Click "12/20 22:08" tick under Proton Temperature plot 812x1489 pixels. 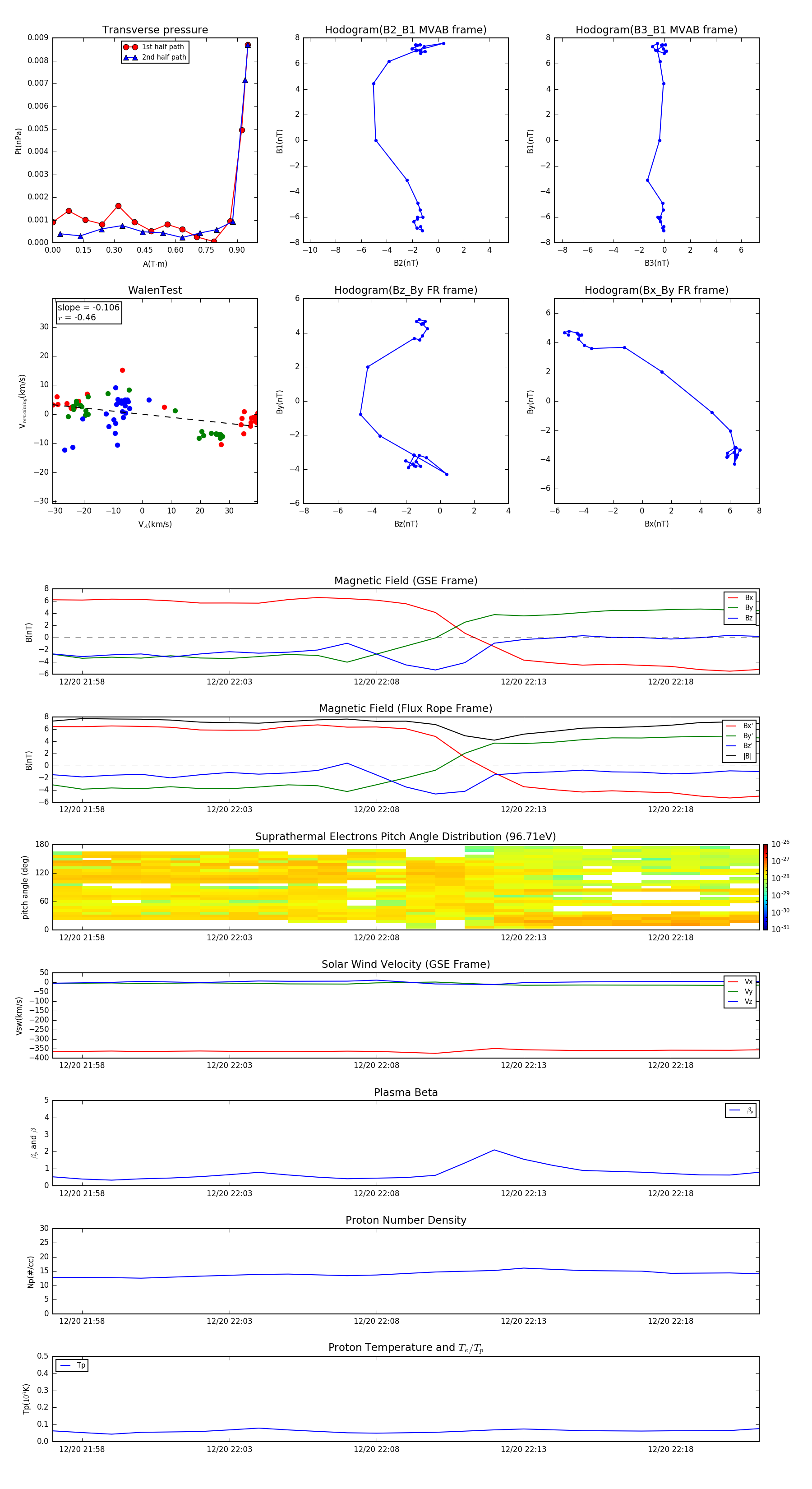pos(376,1449)
